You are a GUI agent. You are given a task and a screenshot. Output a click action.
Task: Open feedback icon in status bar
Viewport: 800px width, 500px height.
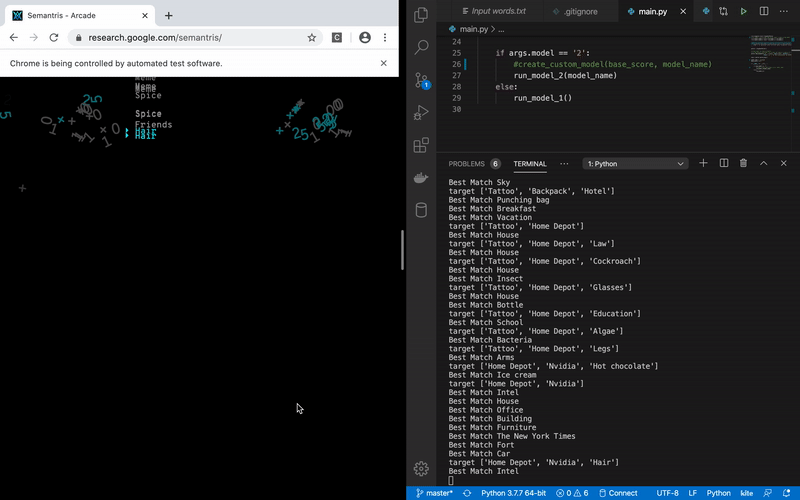tap(767, 493)
